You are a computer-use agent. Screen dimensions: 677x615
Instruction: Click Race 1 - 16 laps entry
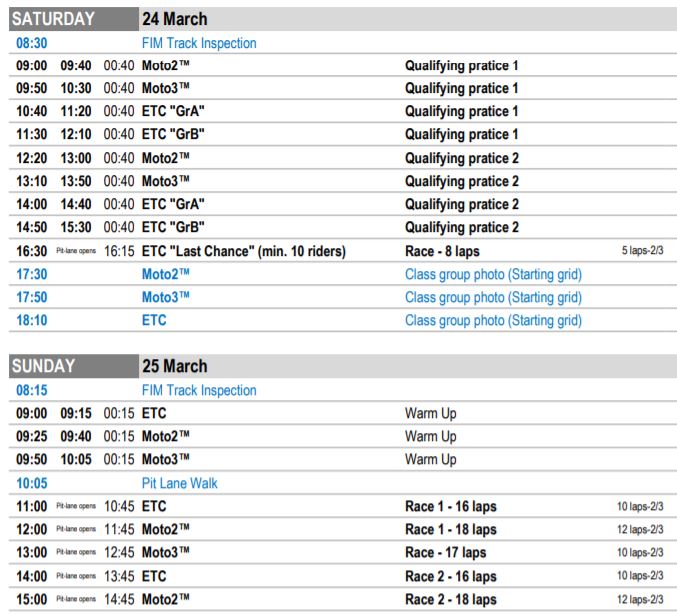click(x=451, y=506)
